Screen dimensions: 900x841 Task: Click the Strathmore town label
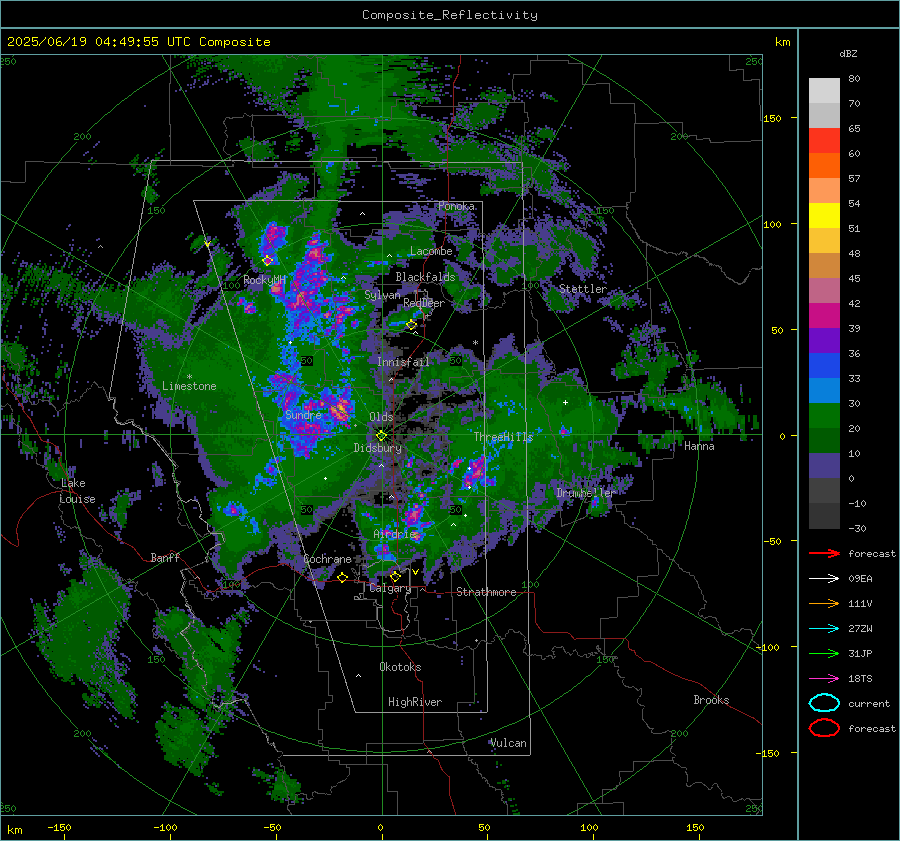tap(486, 592)
